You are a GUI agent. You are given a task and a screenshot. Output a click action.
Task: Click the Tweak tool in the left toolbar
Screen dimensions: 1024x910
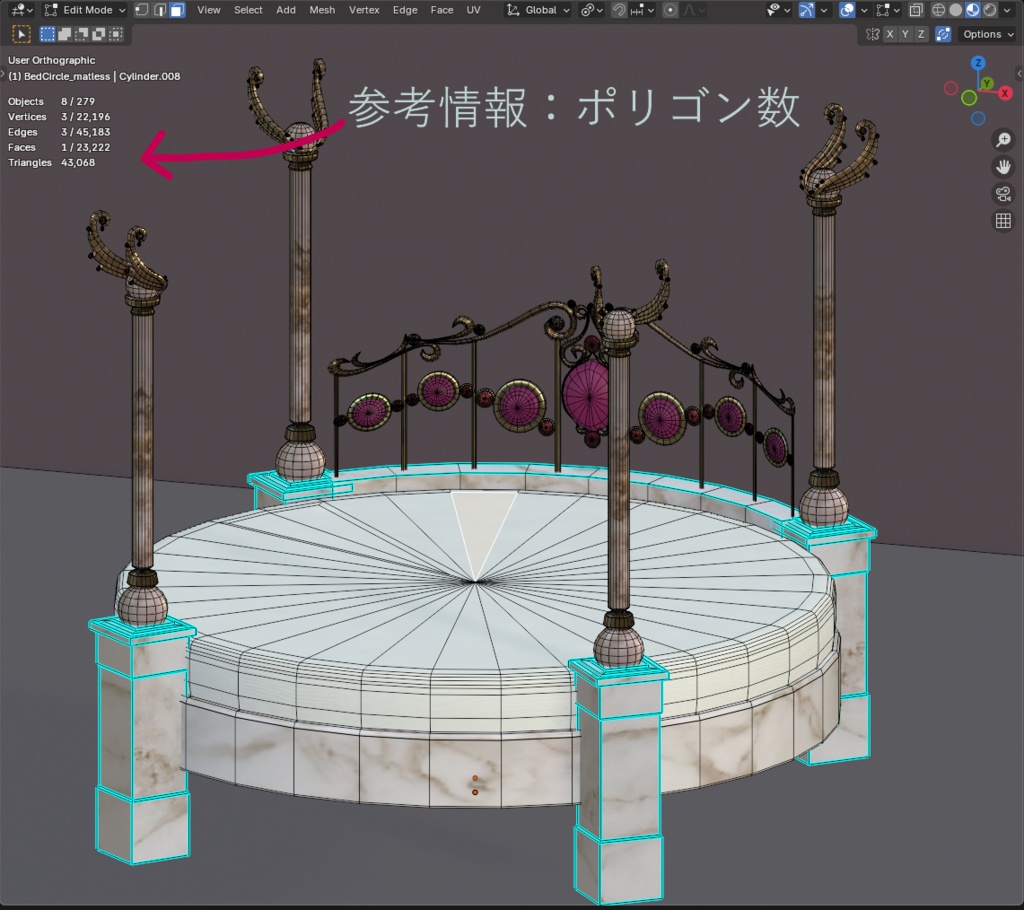point(20,33)
